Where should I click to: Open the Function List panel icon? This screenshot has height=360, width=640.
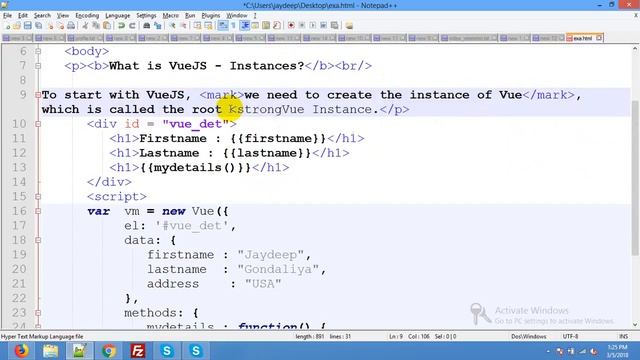(277, 26)
